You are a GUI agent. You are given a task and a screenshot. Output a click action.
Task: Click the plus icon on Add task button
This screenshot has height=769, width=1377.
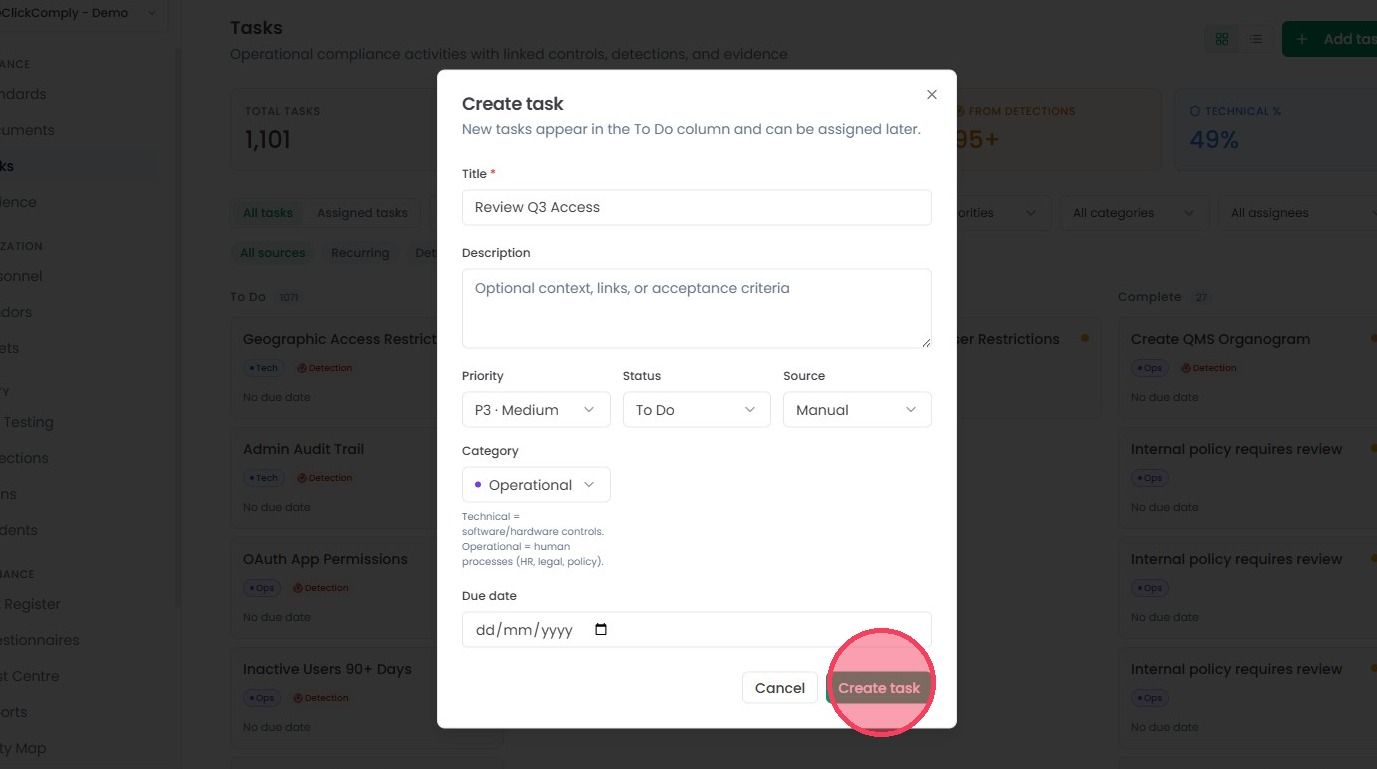point(1301,39)
